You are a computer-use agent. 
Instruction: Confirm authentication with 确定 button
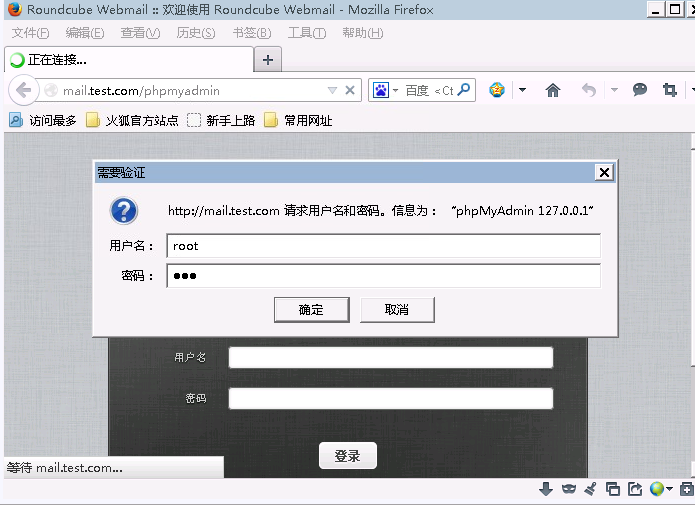pyautogui.click(x=312, y=309)
